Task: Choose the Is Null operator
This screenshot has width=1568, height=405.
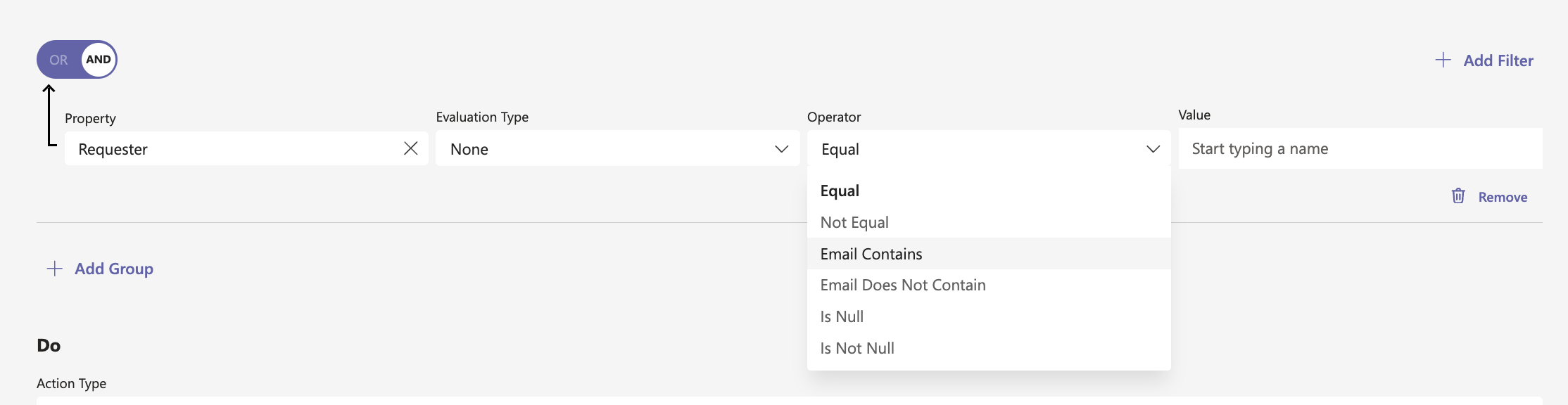Action: 842,317
